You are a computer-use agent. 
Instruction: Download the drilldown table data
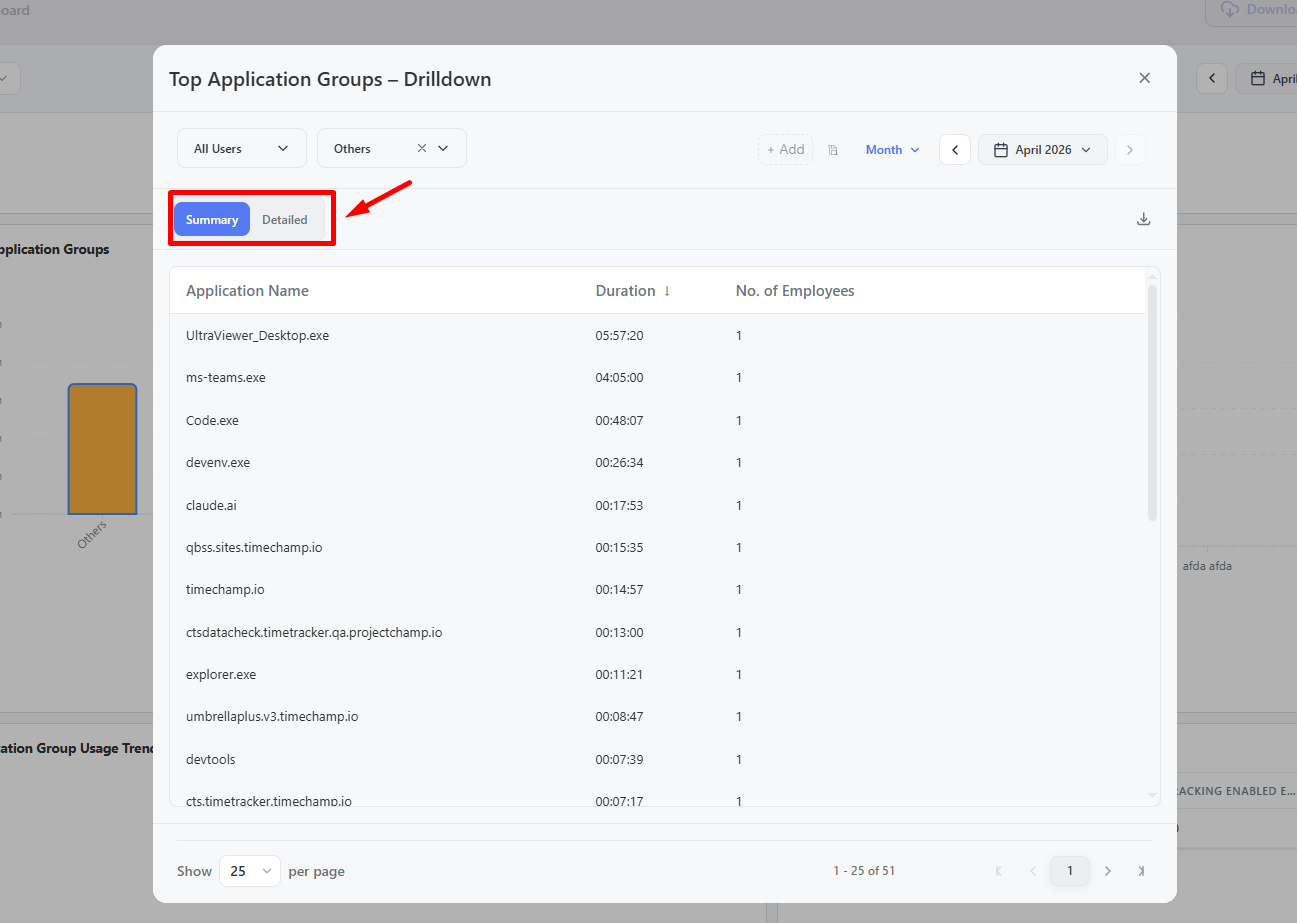tap(1144, 219)
